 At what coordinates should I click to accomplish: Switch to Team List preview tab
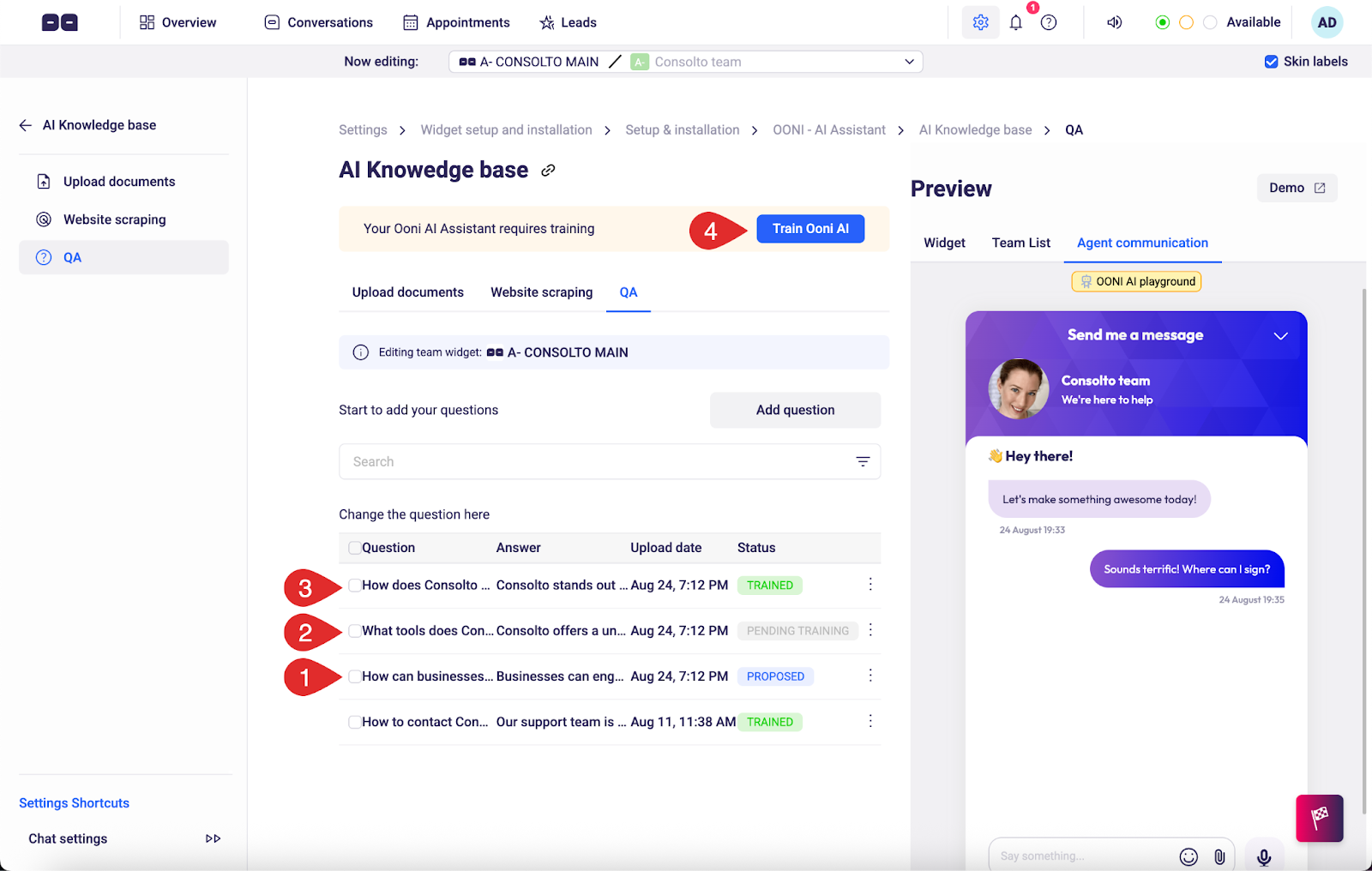pos(1021,243)
